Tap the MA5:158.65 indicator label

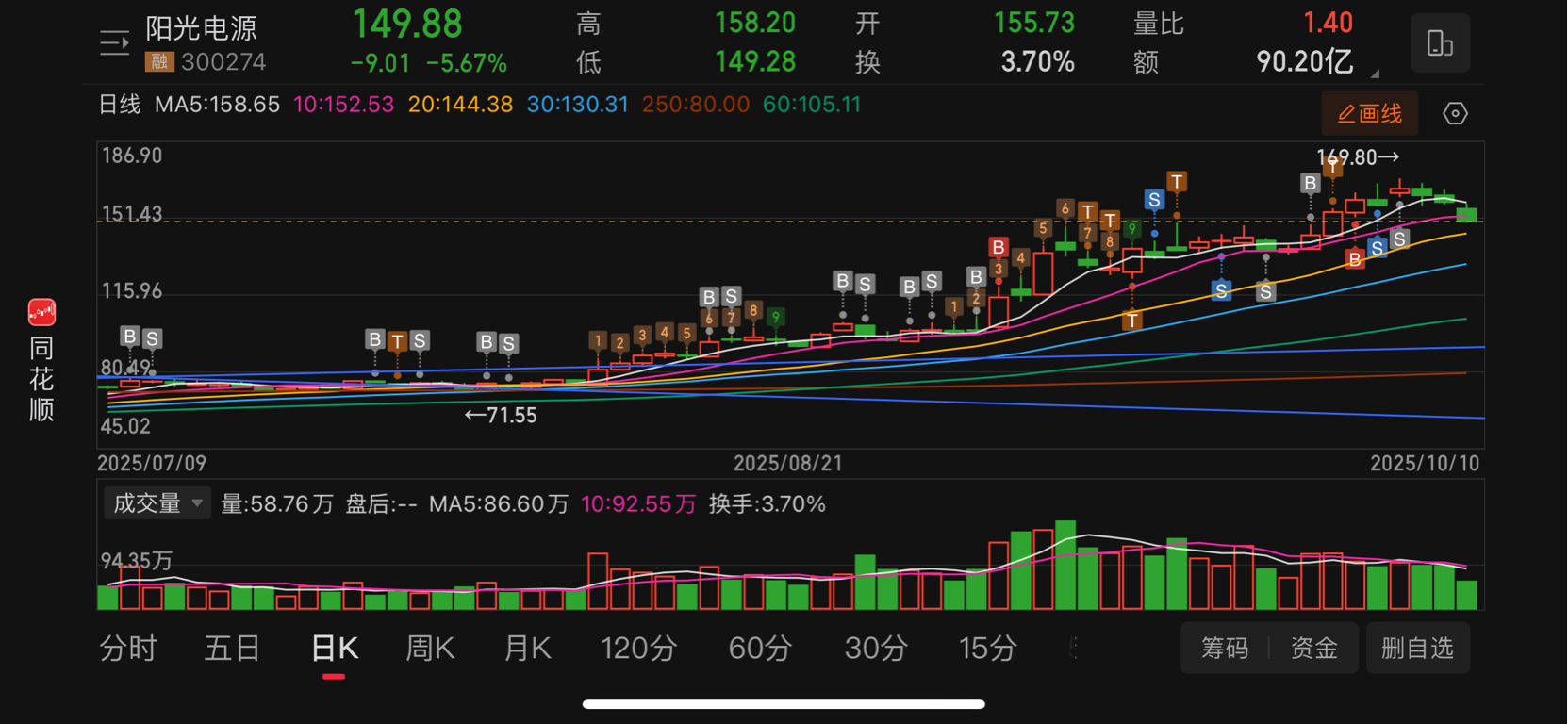[218, 105]
